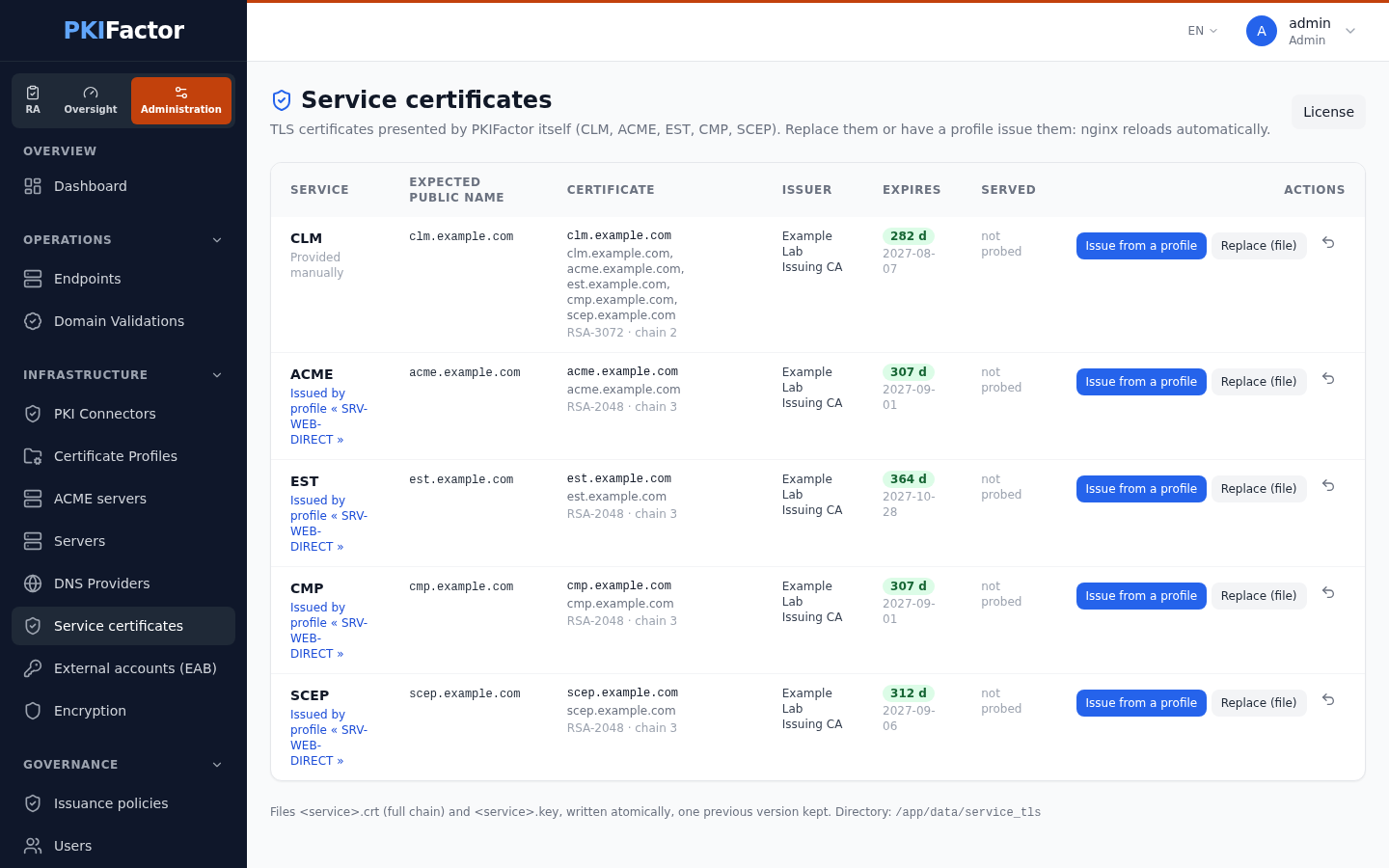Switch to the Oversight tab
Viewport: 1389px width, 868px height.
tap(91, 100)
